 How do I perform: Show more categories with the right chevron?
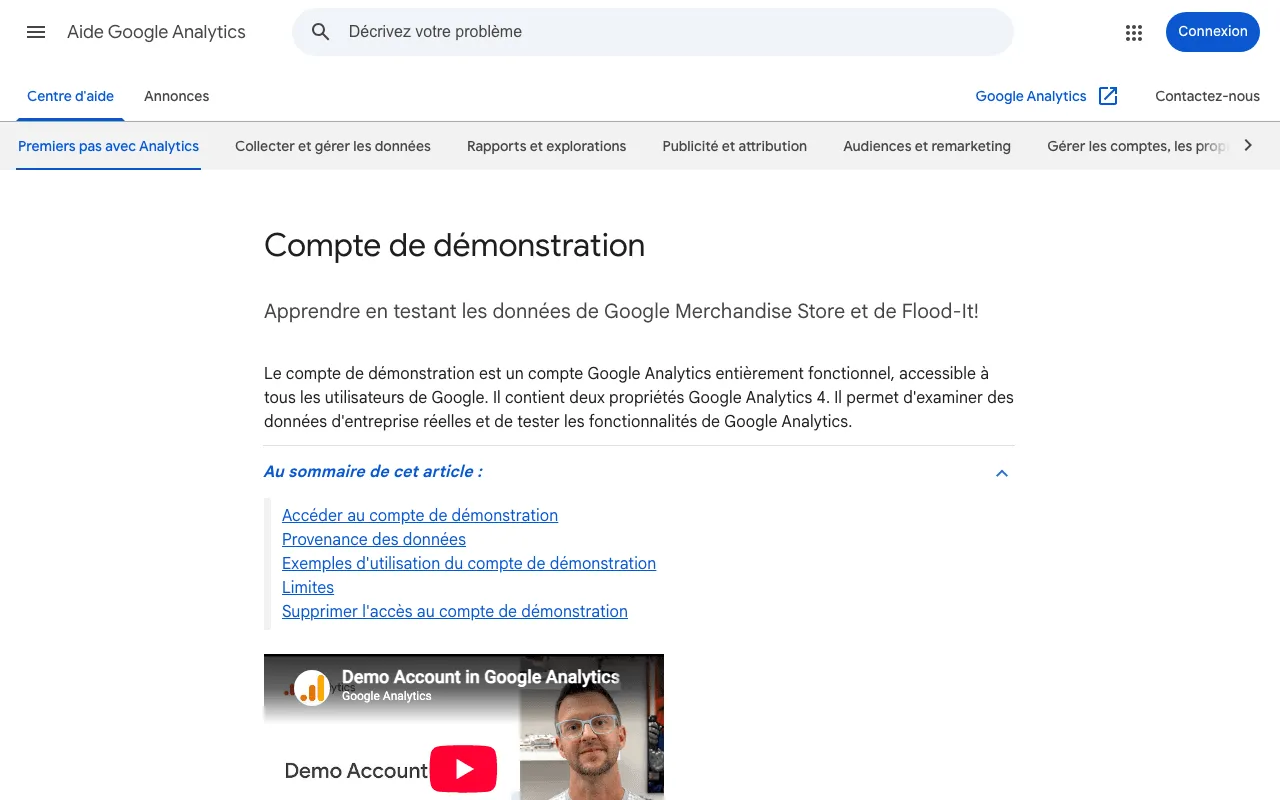coord(1247,145)
